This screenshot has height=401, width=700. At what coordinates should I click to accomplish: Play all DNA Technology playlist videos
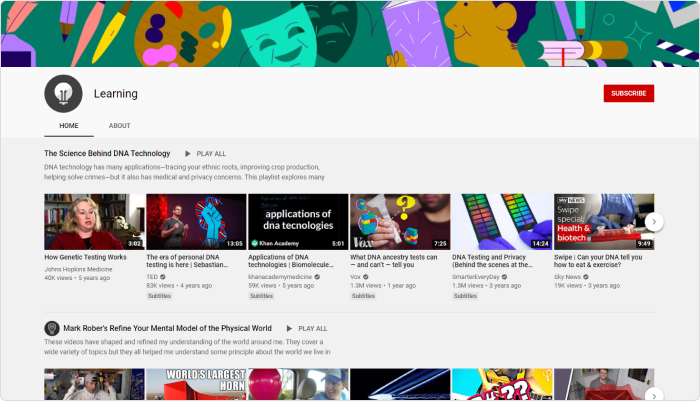click(205, 154)
